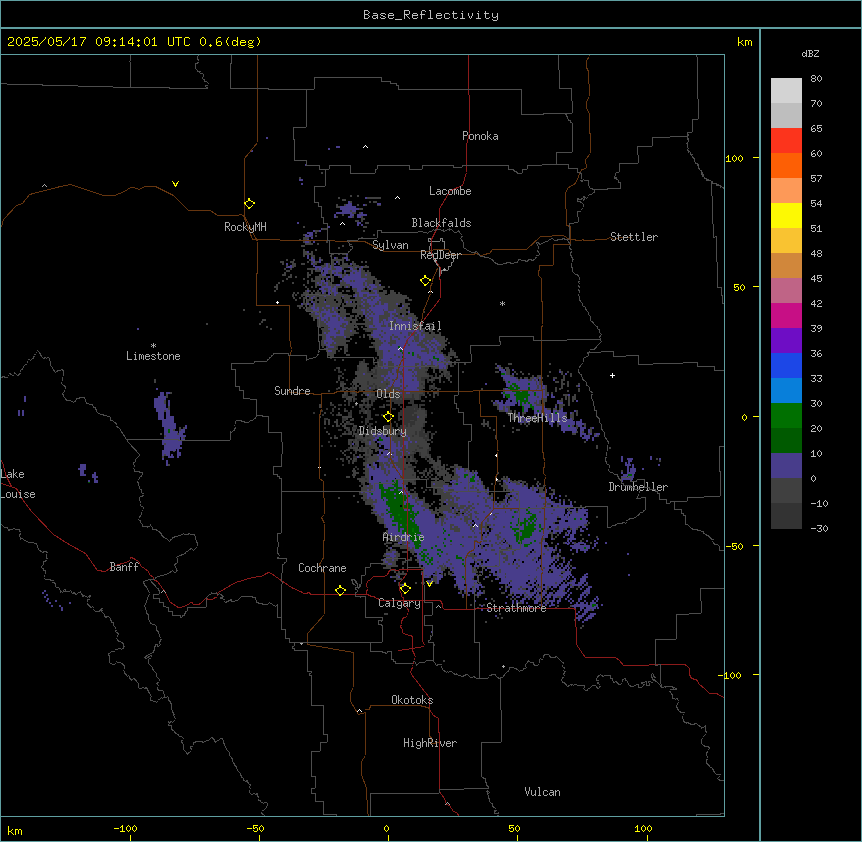Select the RedDeer label
Screen dimensions: 862x842
pos(440,255)
